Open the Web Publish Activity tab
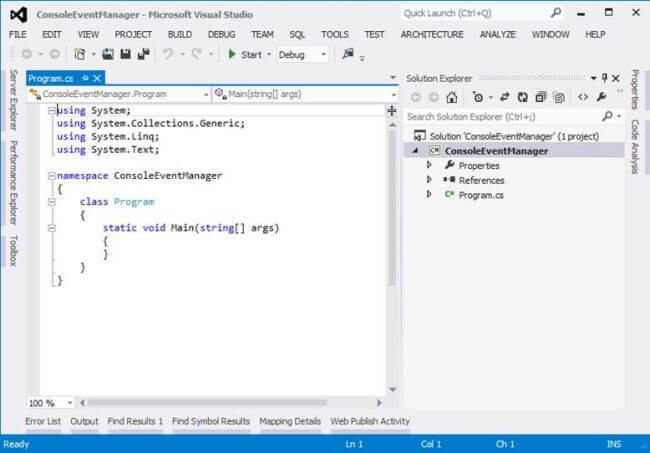This screenshot has height=453, width=650. 370,421
